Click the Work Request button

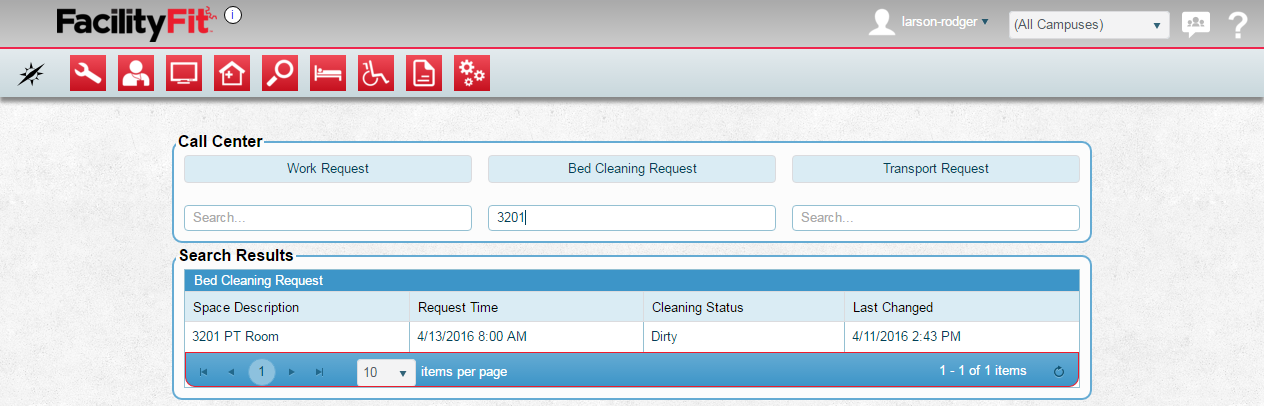(x=328, y=169)
